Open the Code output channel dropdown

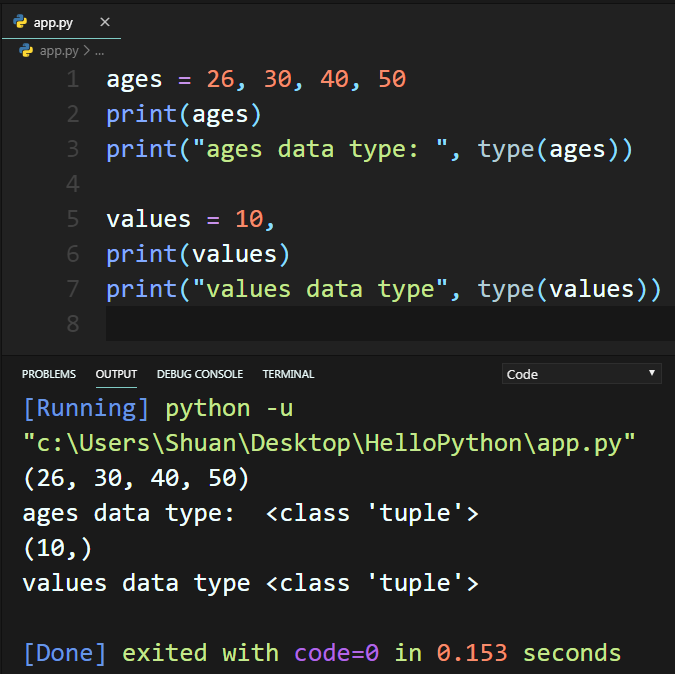pos(581,374)
